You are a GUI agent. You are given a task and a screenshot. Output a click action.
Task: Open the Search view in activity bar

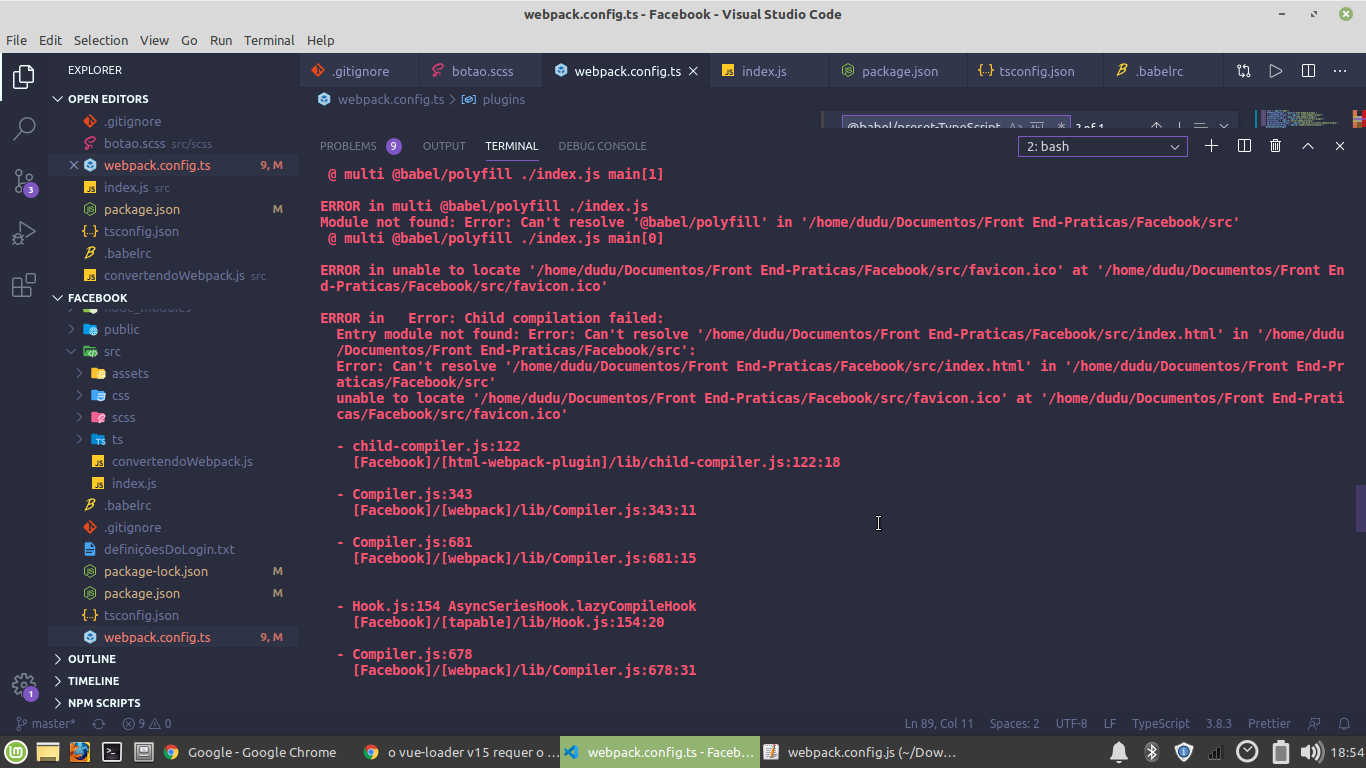24,129
